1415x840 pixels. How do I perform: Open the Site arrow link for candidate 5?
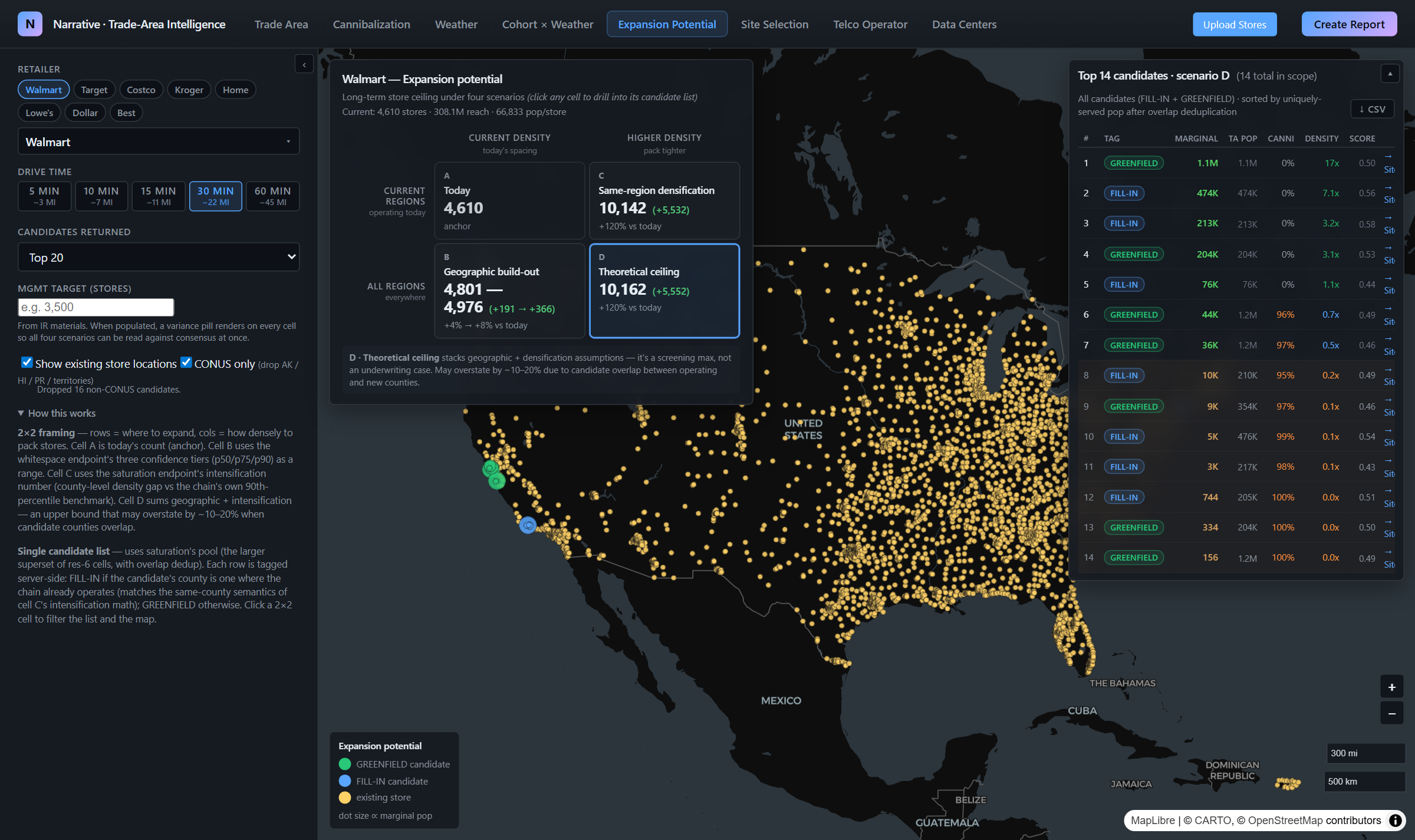pos(1389,285)
